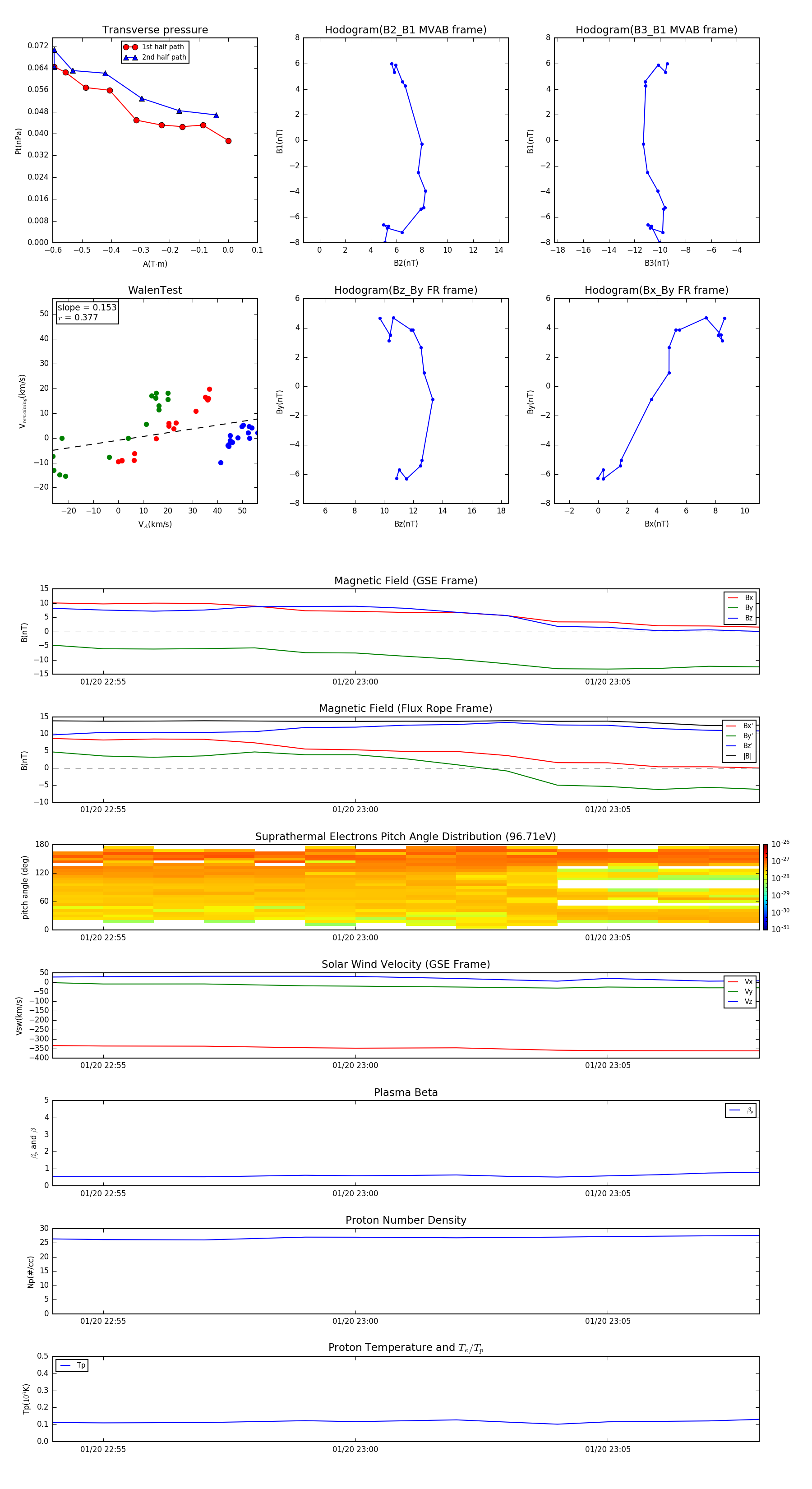Image resolution: width=812 pixels, height=1489 pixels.
Task: Click the 'slope = 0.153' annotation text
Action: [x=87, y=308]
